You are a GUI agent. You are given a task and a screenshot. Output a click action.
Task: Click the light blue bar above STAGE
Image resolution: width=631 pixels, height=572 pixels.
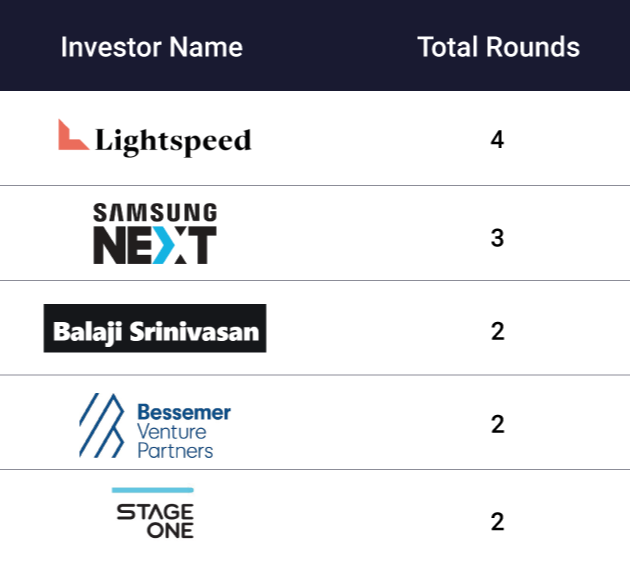[x=152, y=490]
